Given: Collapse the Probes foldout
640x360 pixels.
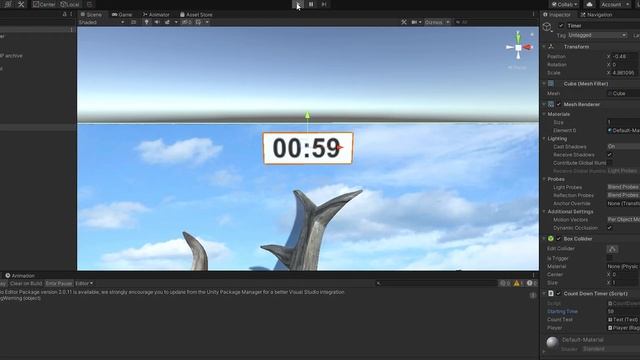Looking at the screenshot, I should pos(544,179).
